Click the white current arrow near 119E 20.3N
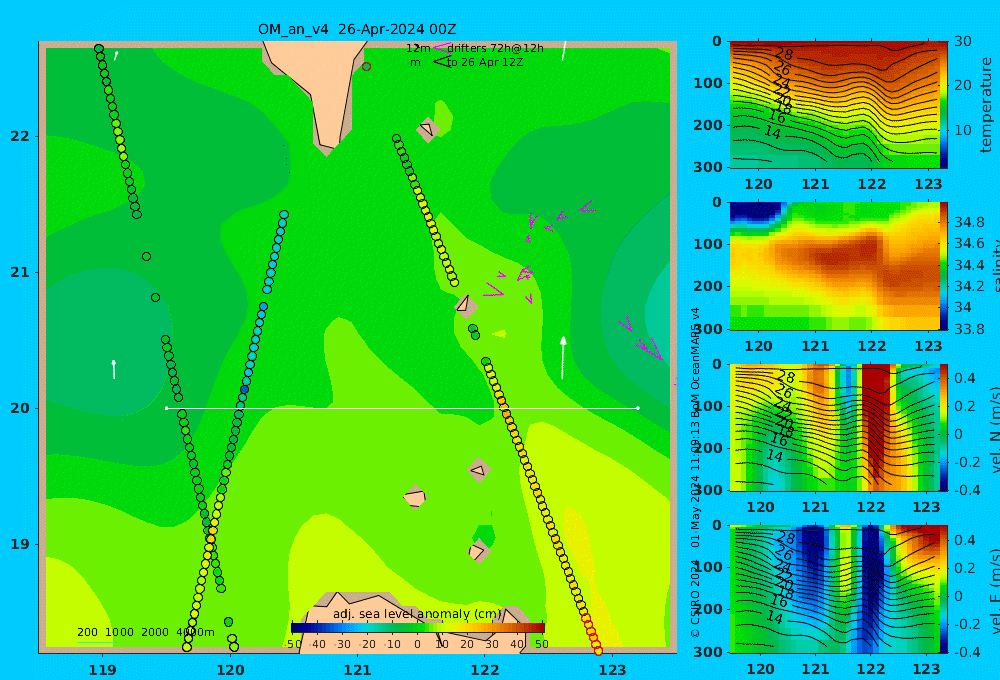1000x680 pixels. (x=114, y=369)
